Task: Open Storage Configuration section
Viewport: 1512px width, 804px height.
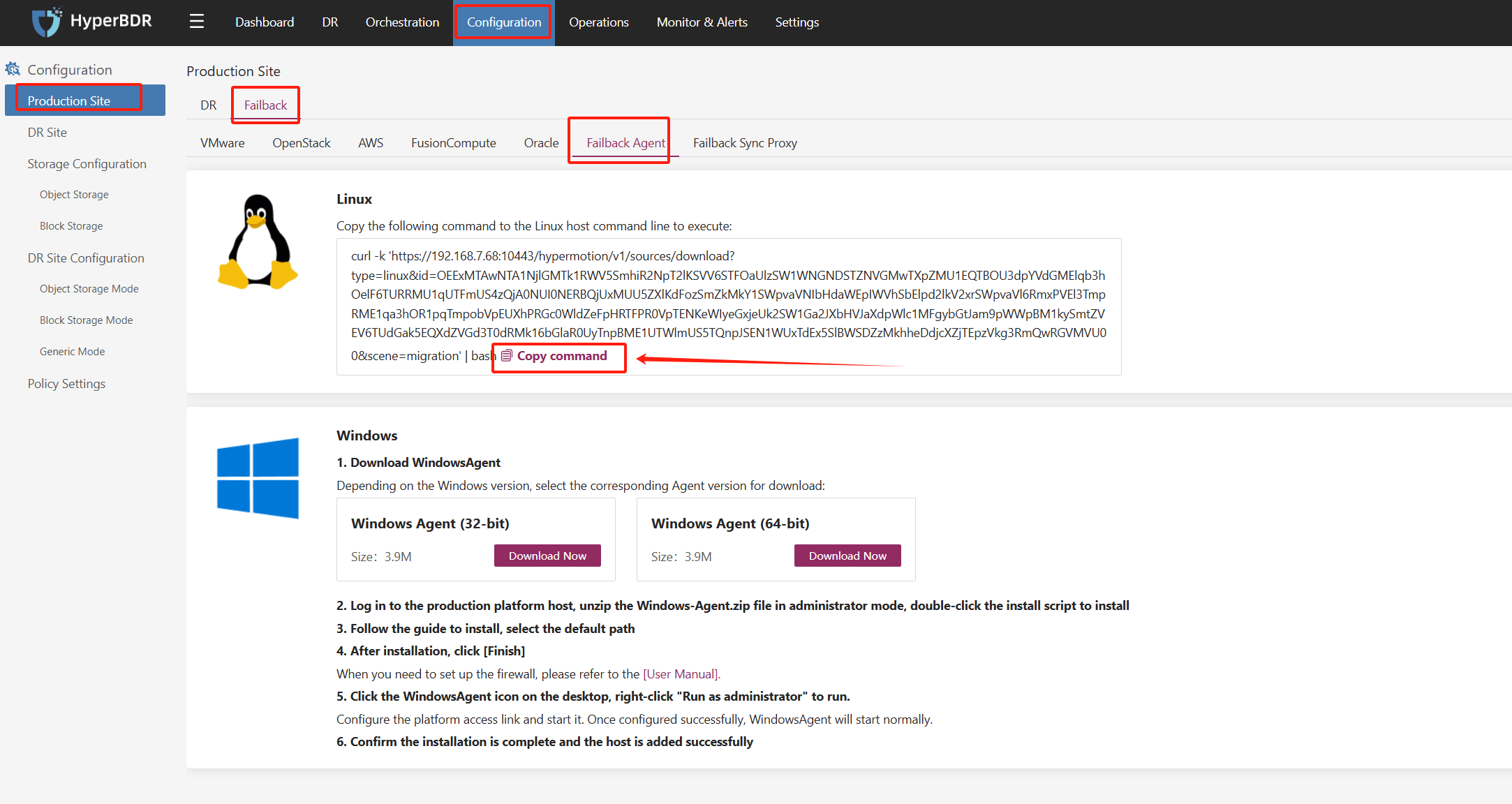Action: (x=87, y=163)
